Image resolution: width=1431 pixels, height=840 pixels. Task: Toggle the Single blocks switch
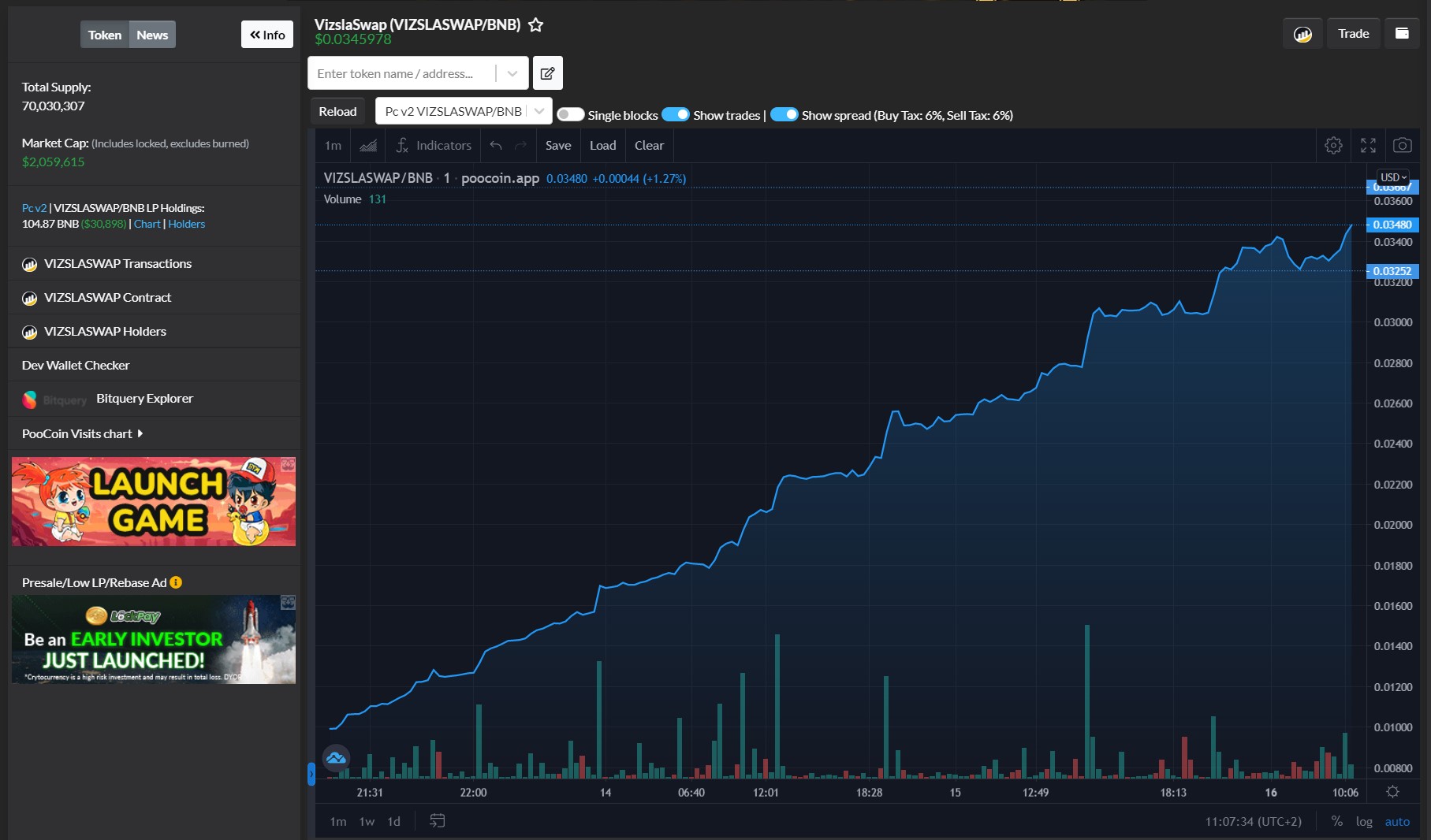pyautogui.click(x=570, y=114)
